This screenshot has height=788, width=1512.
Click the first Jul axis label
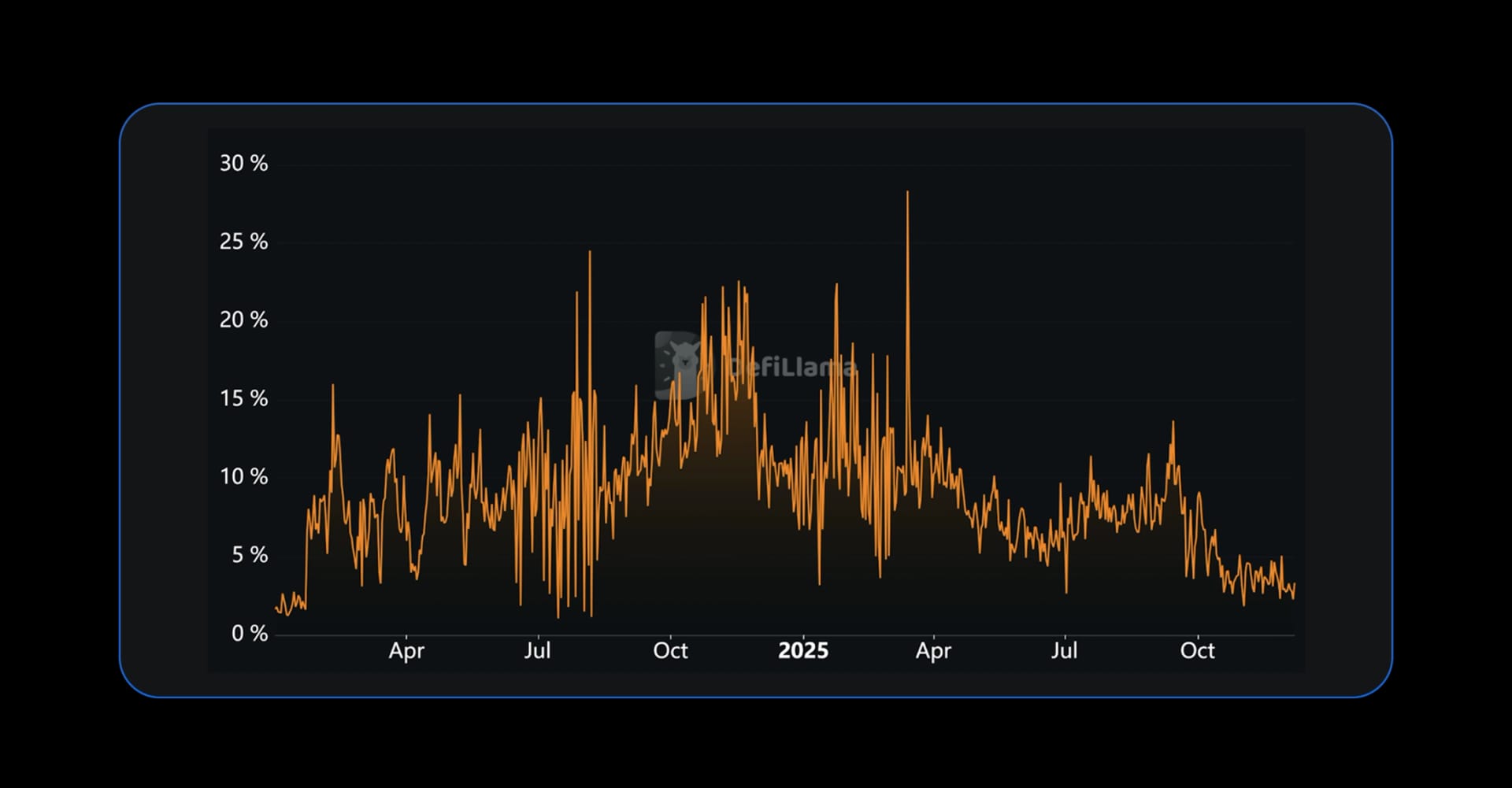[538, 651]
